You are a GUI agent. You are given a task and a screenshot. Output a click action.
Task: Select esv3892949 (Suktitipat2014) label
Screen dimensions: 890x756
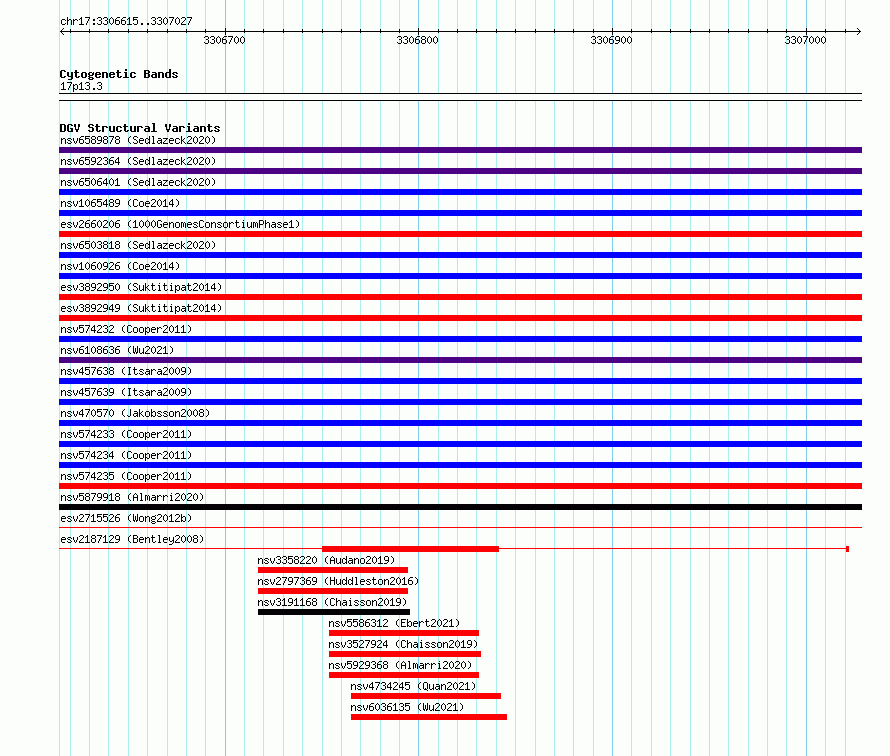[x=141, y=308]
